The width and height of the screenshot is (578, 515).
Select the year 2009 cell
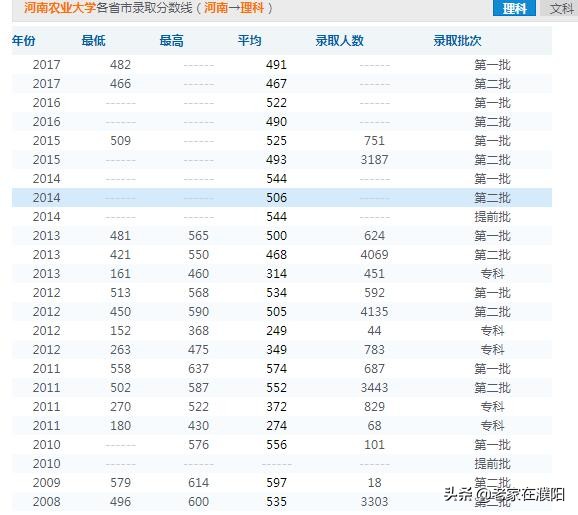pos(46,483)
